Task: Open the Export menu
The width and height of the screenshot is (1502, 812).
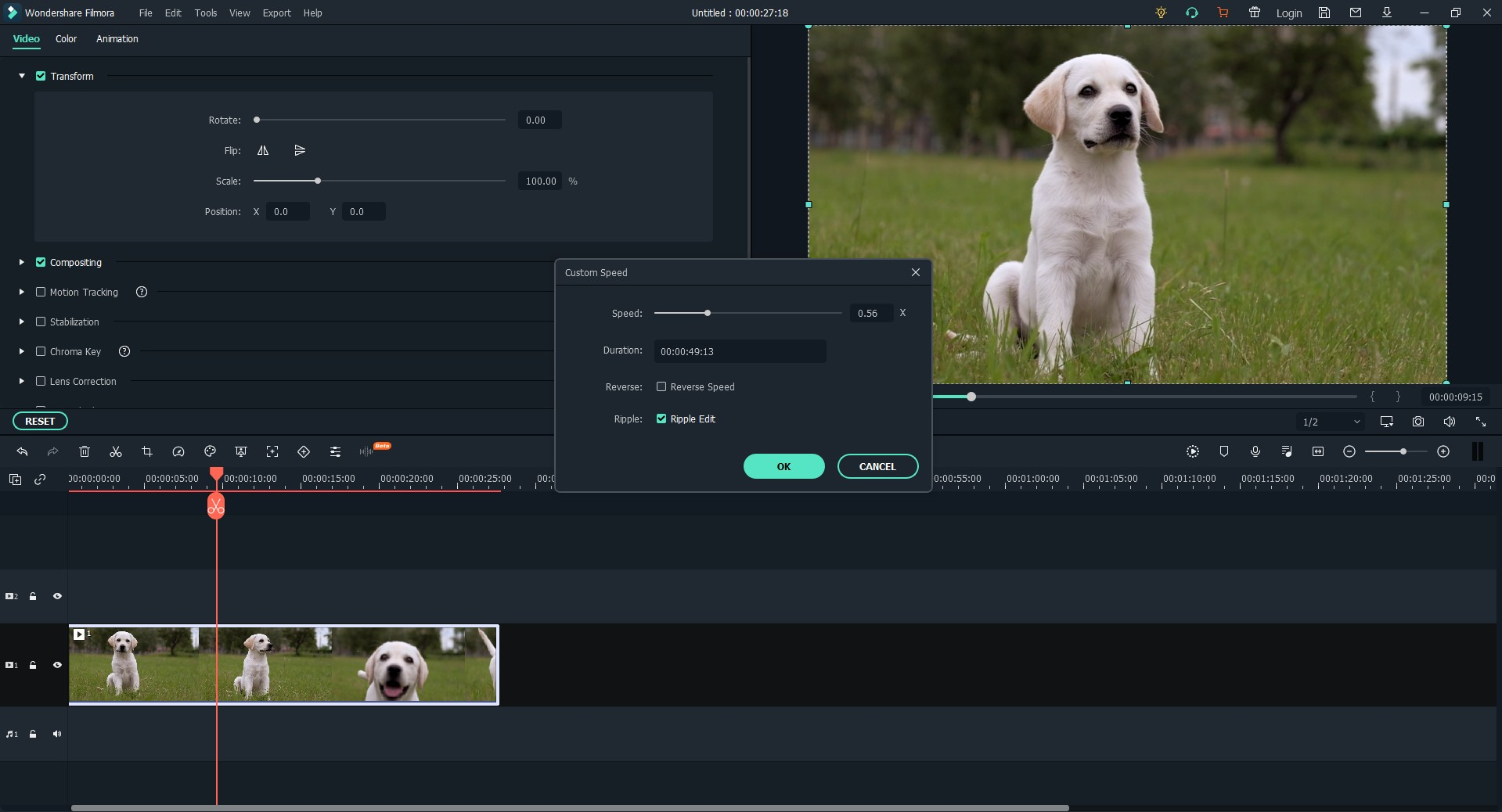Action: (x=276, y=13)
